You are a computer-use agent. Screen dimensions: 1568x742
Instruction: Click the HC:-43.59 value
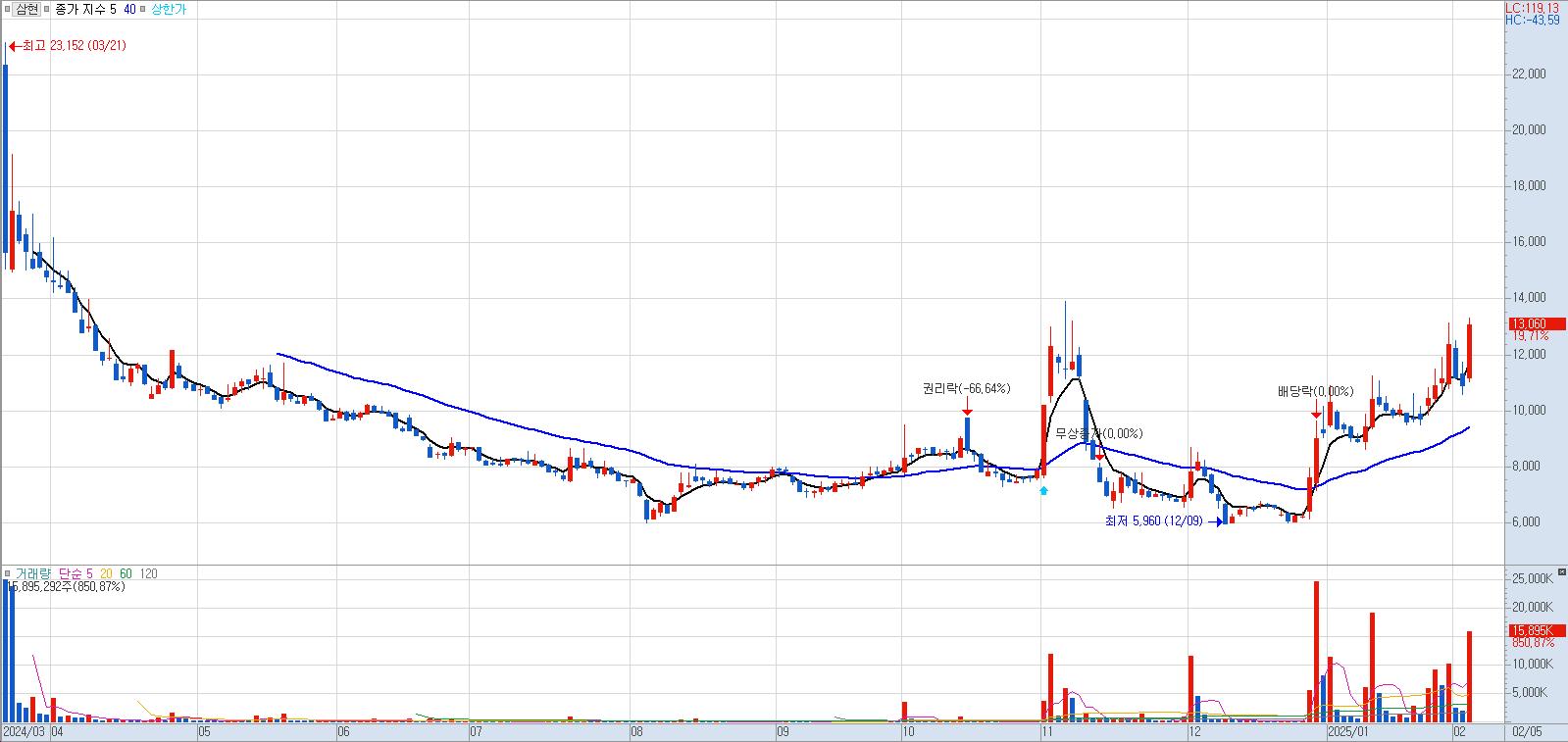point(1534,20)
